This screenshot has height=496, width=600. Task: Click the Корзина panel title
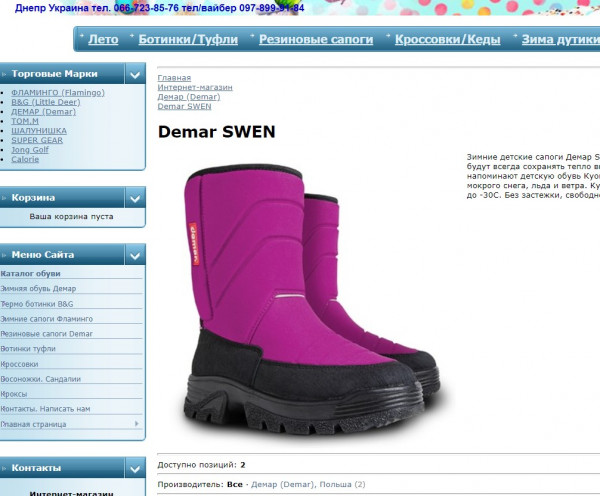coord(33,198)
